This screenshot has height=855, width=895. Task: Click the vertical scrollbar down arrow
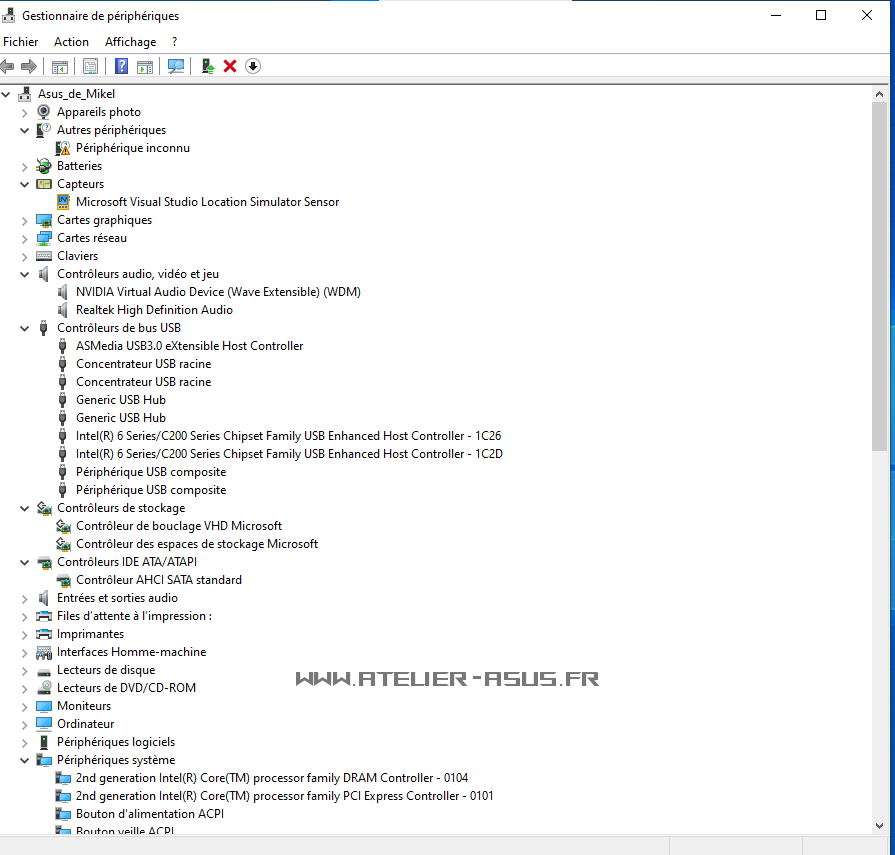point(879,825)
